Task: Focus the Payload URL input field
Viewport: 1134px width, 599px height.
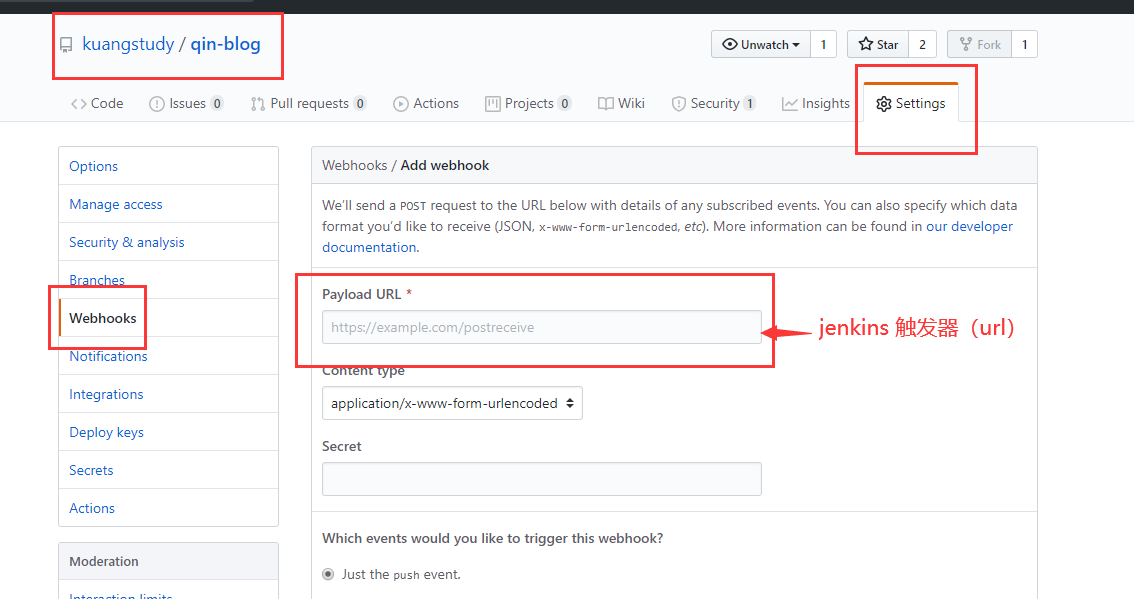Action: (542, 327)
